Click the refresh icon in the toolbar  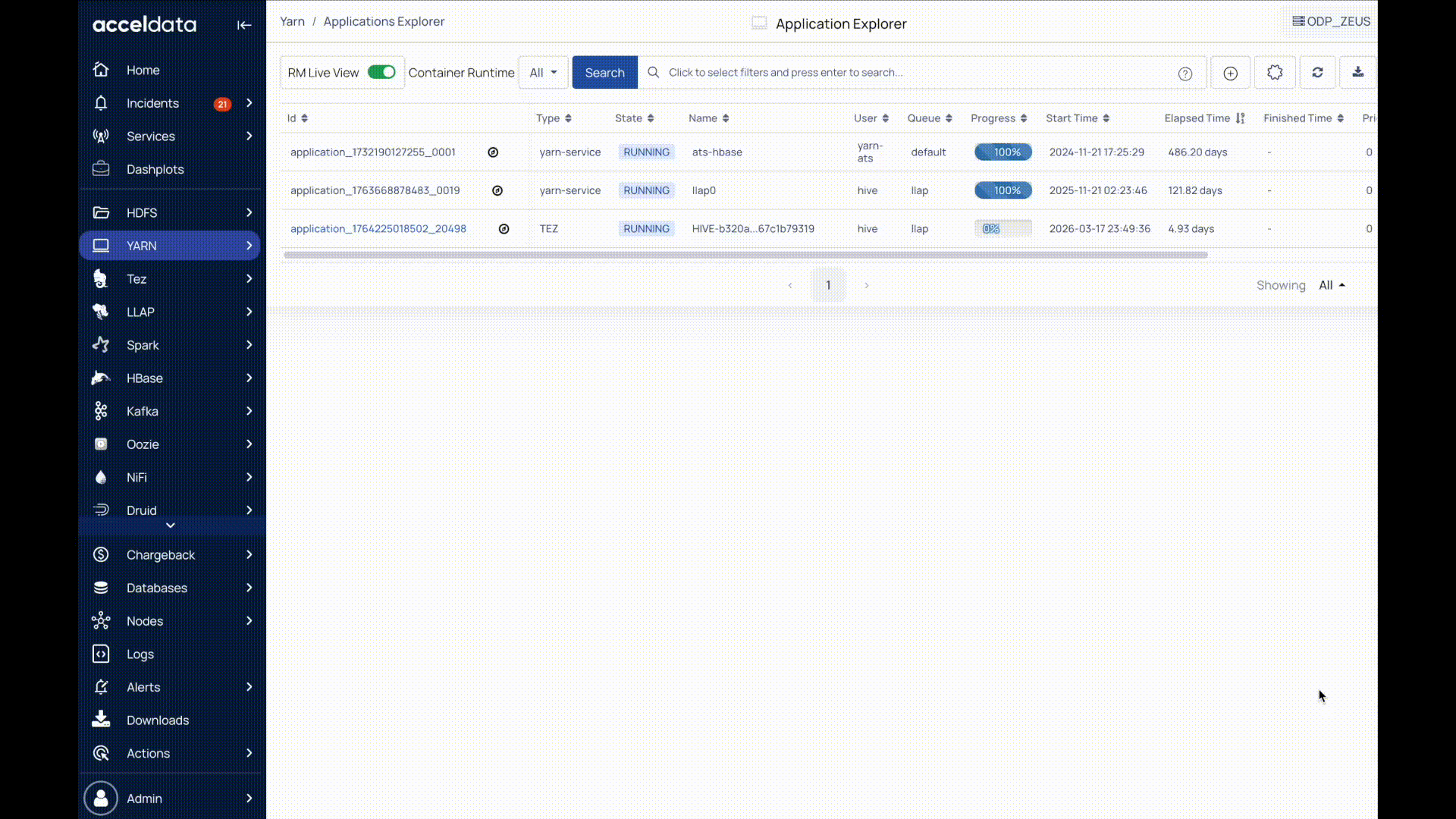click(1317, 73)
